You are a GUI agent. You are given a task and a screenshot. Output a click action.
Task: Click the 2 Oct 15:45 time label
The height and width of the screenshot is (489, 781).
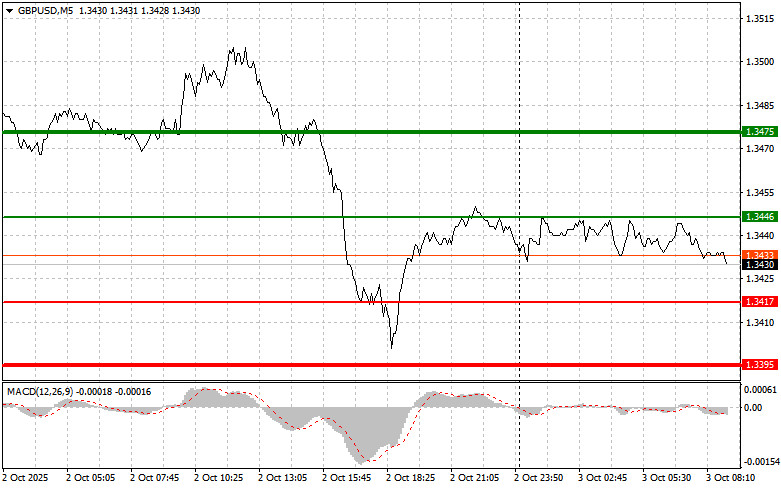[x=349, y=479]
